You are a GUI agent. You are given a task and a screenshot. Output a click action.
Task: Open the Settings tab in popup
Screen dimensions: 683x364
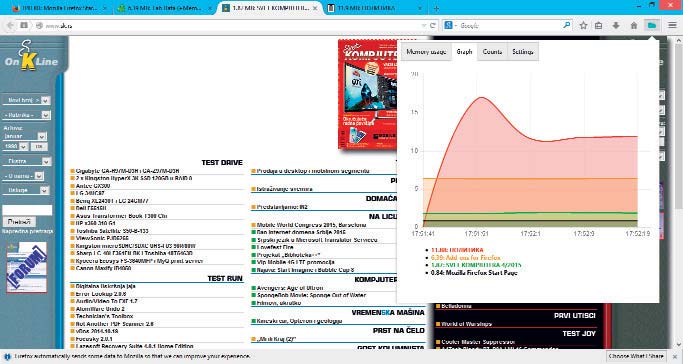[x=523, y=51]
